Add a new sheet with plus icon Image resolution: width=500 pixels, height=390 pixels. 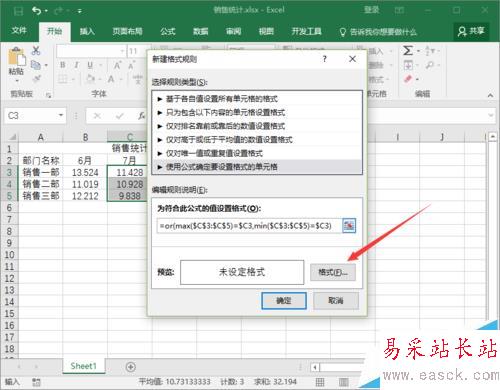[131, 367]
